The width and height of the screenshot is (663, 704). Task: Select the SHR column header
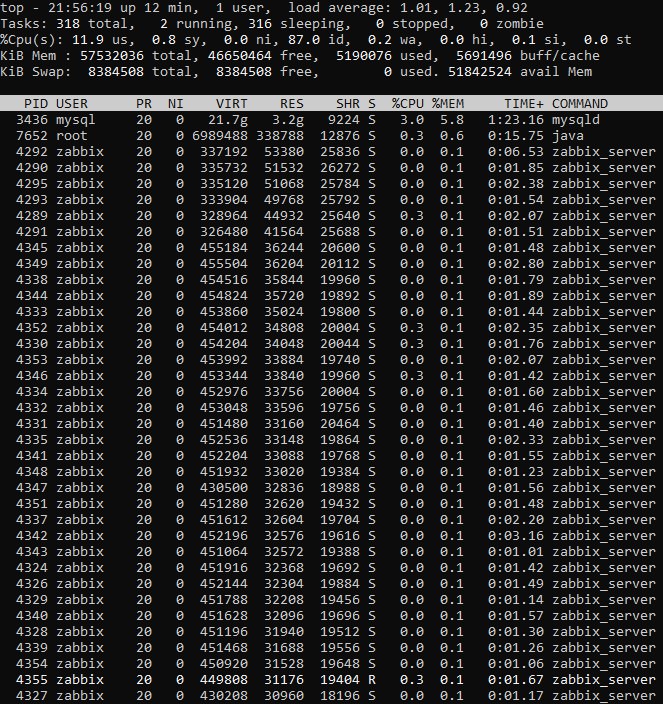348,104
